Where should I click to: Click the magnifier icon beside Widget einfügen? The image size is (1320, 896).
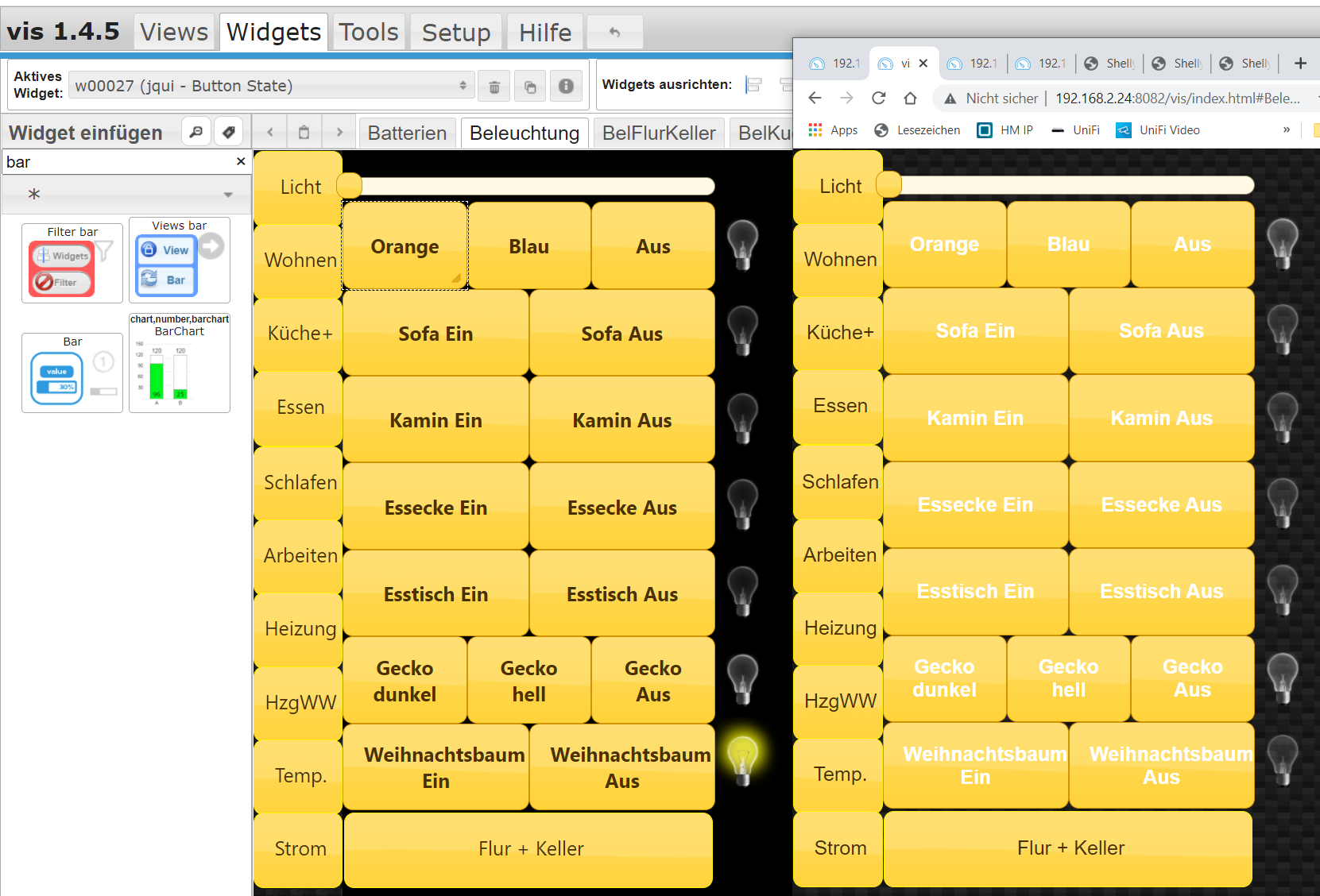point(196,132)
